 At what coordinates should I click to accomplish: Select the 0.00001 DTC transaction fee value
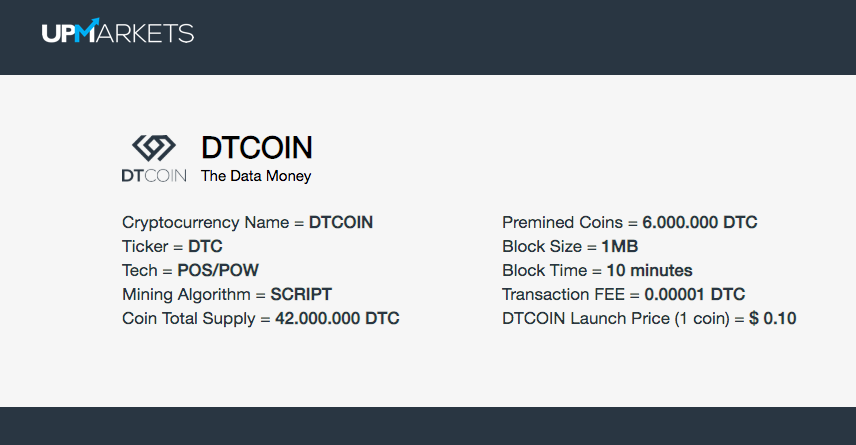click(694, 294)
